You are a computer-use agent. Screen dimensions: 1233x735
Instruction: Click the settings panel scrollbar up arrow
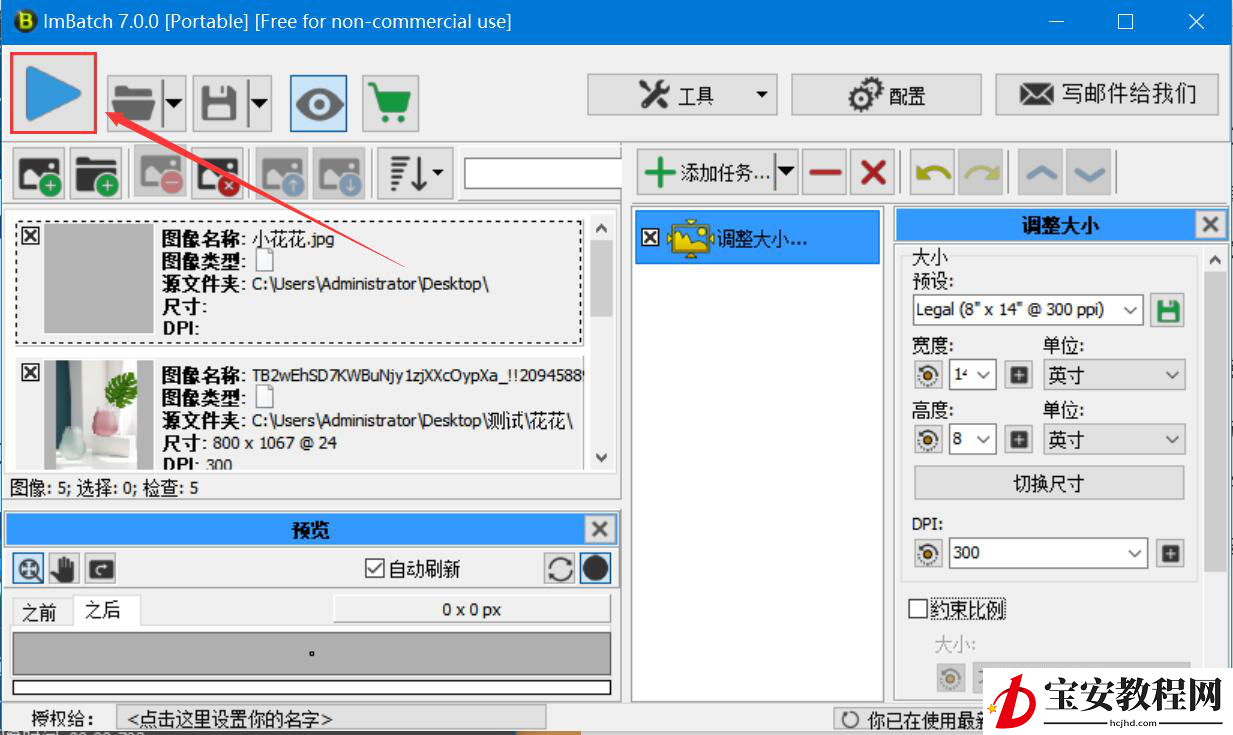pos(1215,260)
